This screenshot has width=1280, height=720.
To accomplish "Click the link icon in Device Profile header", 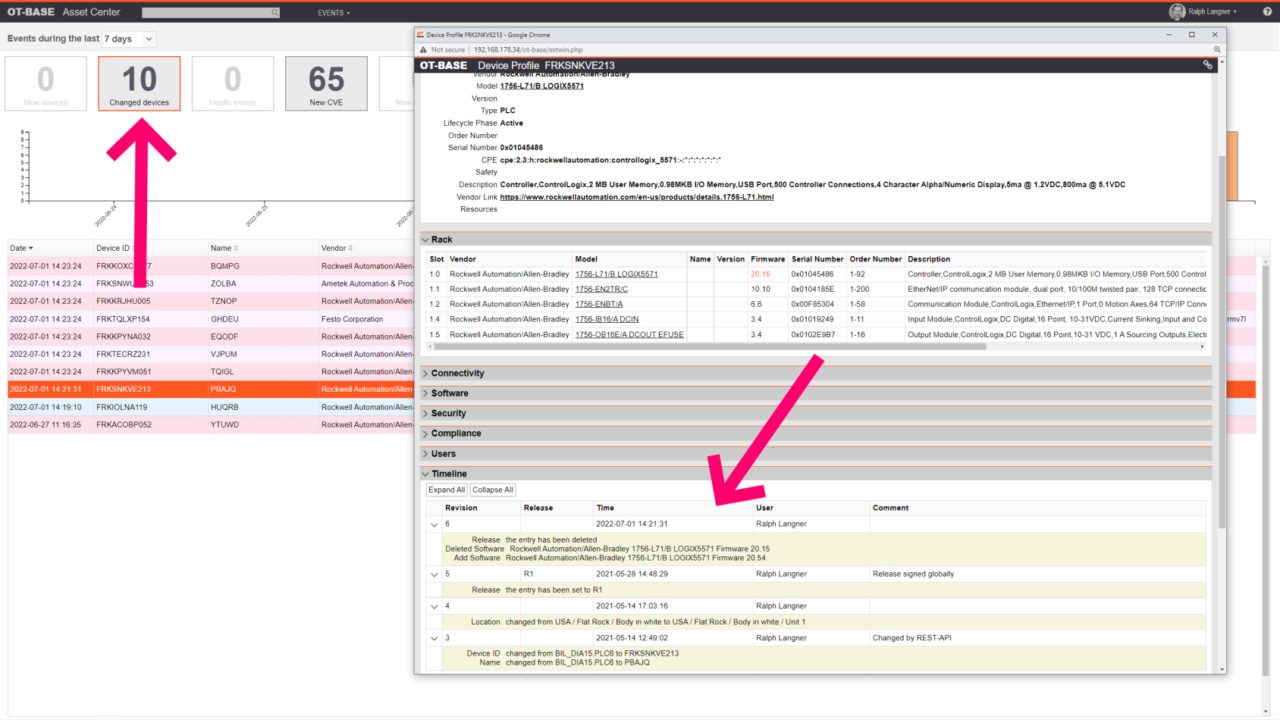I will coord(1208,65).
